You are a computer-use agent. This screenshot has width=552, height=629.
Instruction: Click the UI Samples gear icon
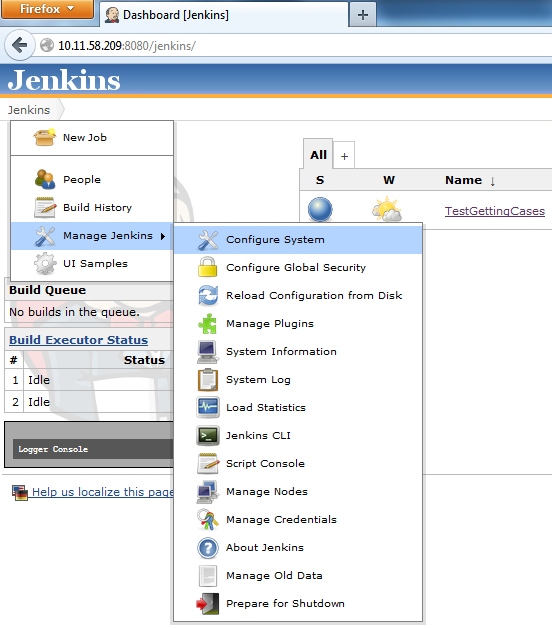(x=45, y=264)
